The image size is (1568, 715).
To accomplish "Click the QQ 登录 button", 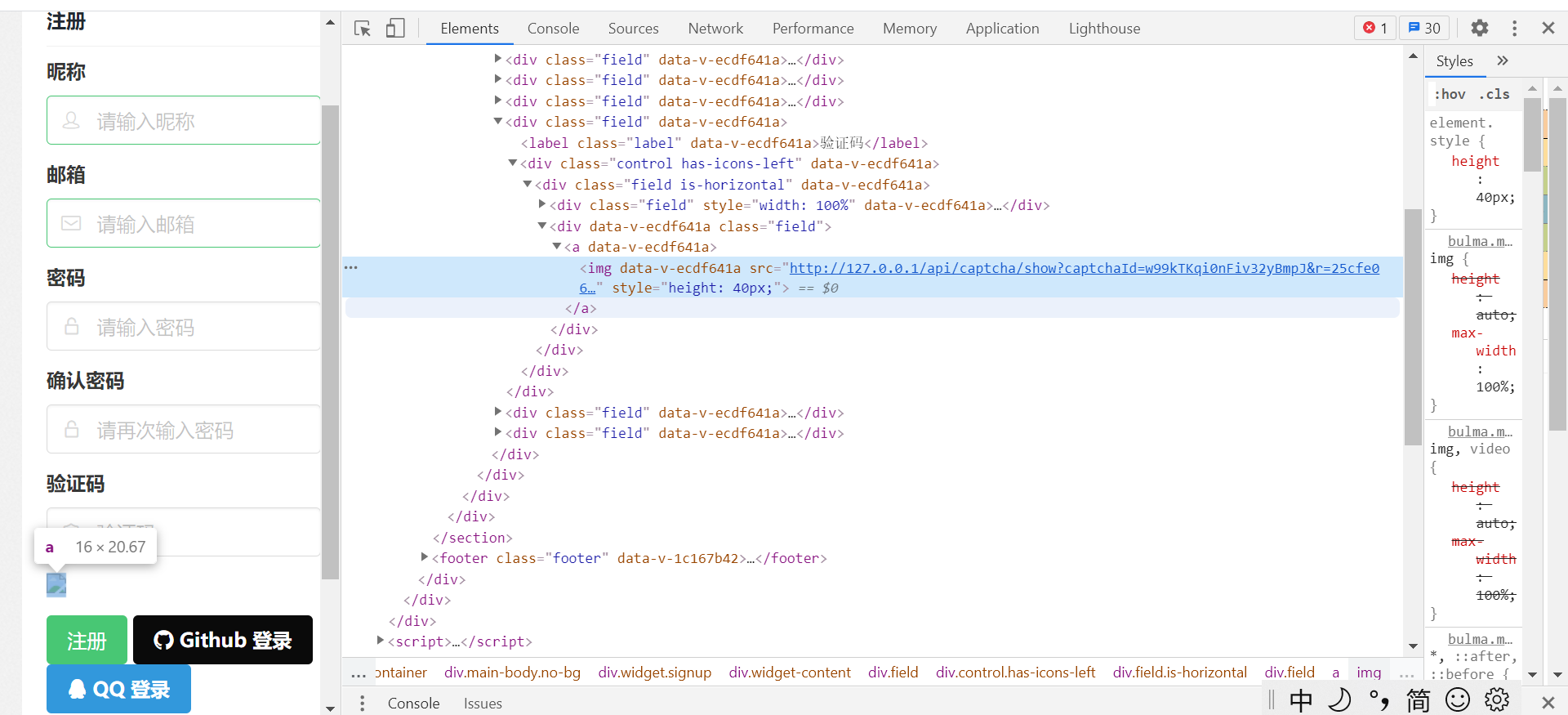I will coord(118,689).
